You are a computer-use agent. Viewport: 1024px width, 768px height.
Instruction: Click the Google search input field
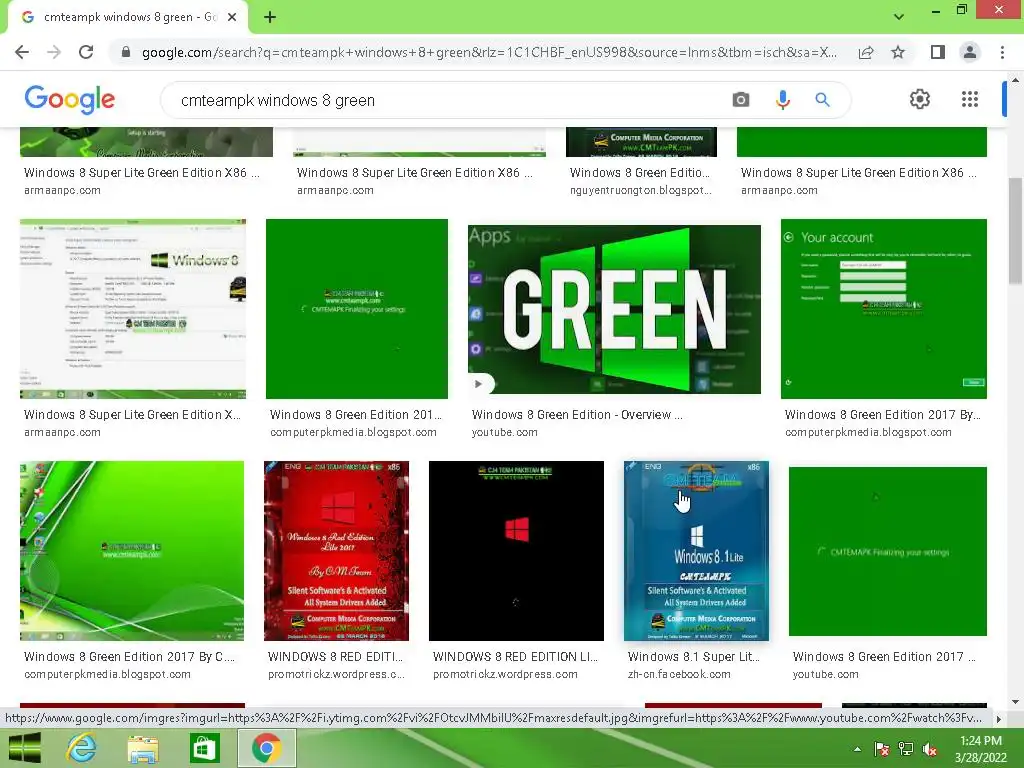point(451,100)
